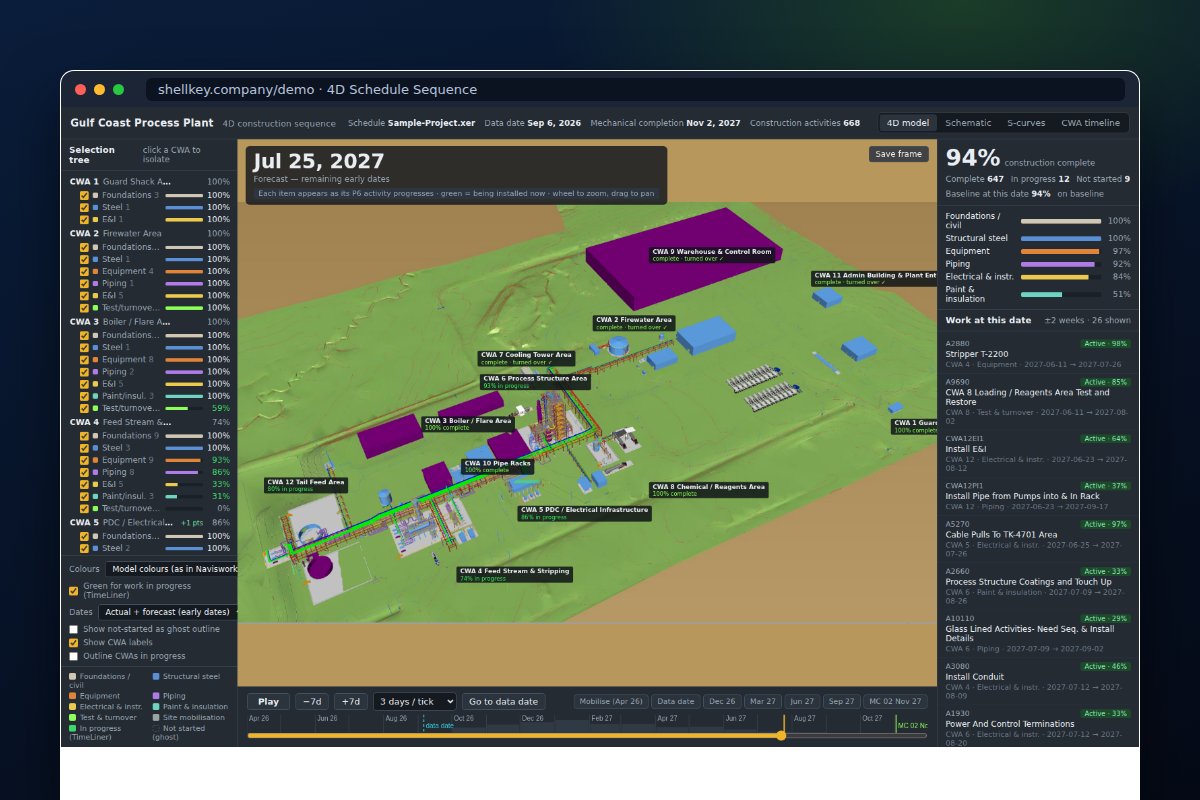Viewport: 1200px width, 800px height.
Task: Step forward with the +7d button
Action: coord(350,701)
